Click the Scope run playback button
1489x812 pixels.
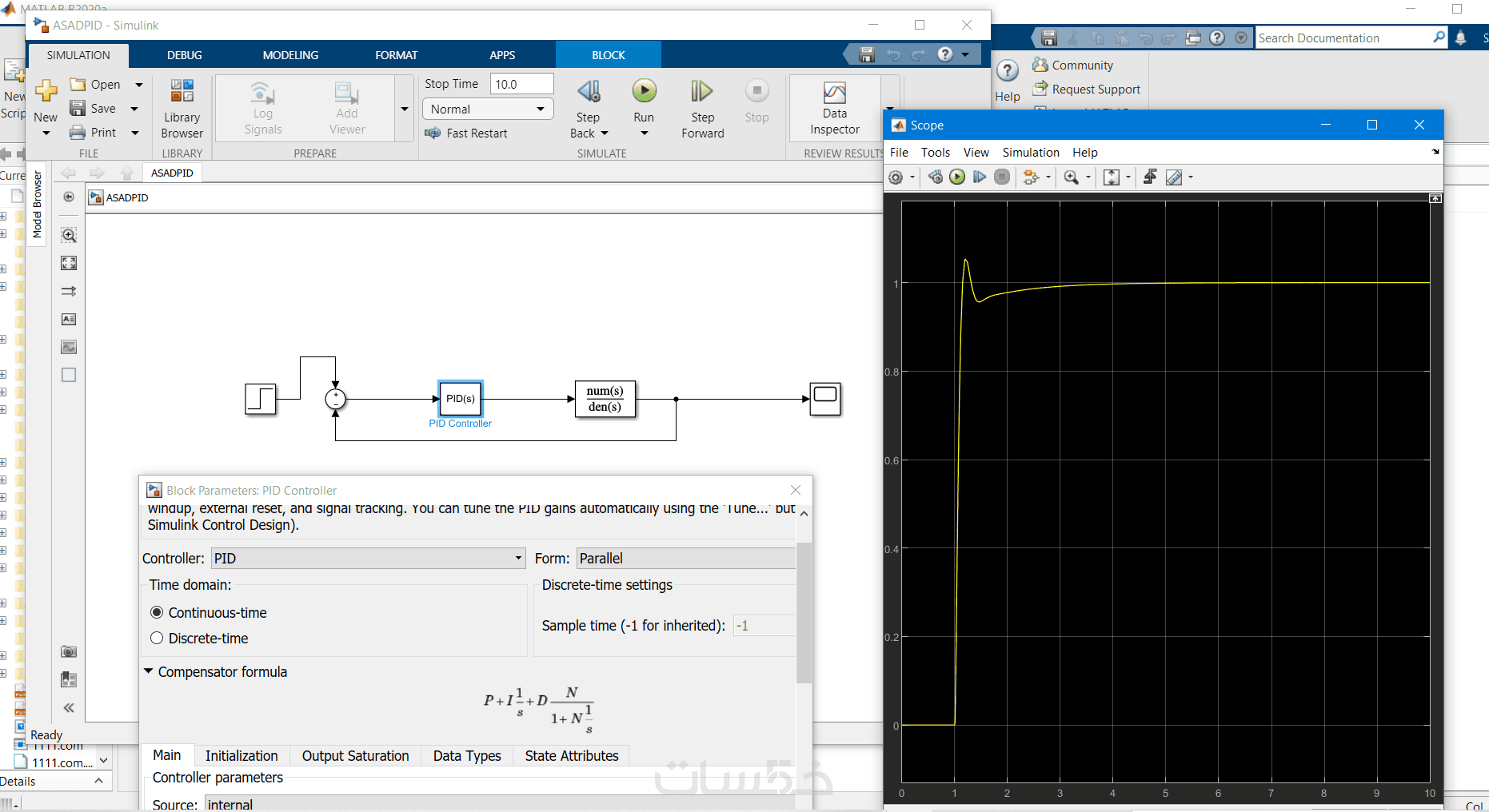click(957, 177)
